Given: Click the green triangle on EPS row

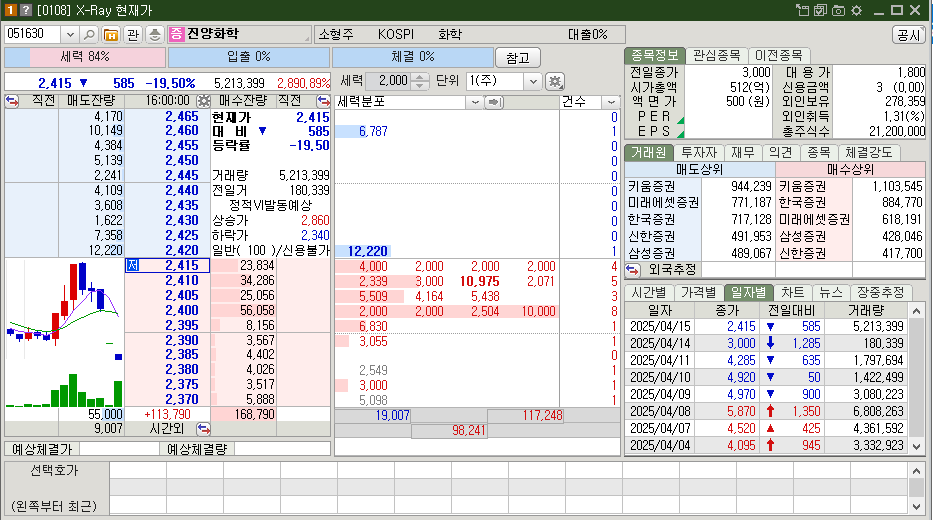Looking at the screenshot, I should click(x=681, y=134).
